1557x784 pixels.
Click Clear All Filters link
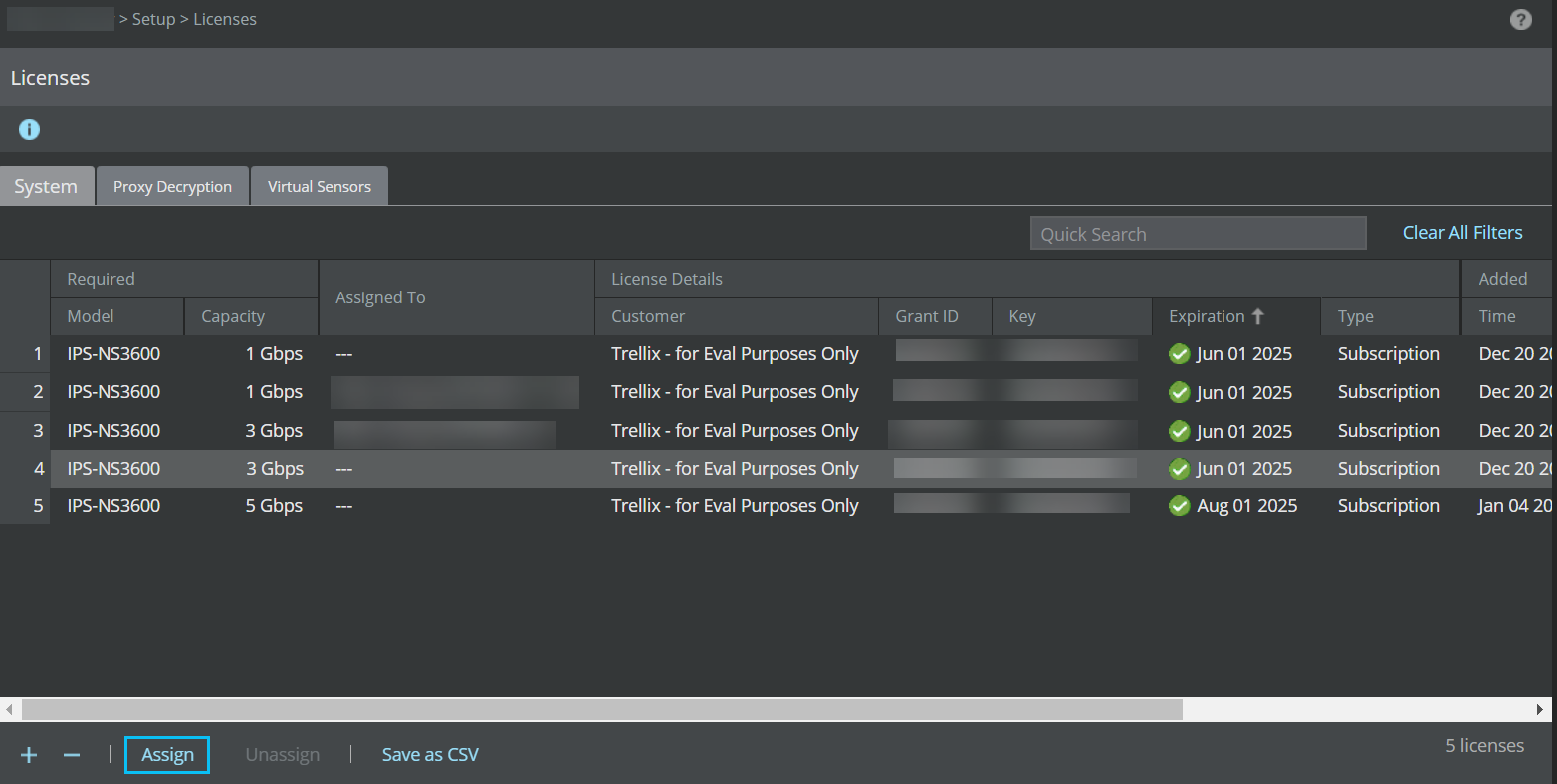point(1462,233)
